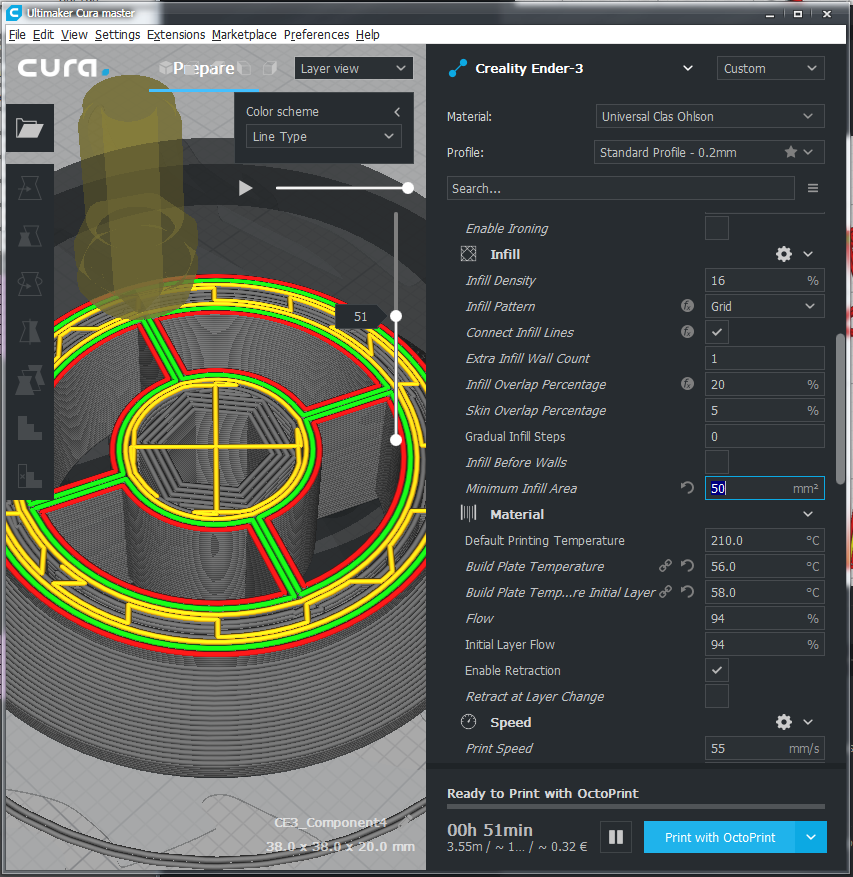Select the Per Model Settings tool

tap(30, 380)
